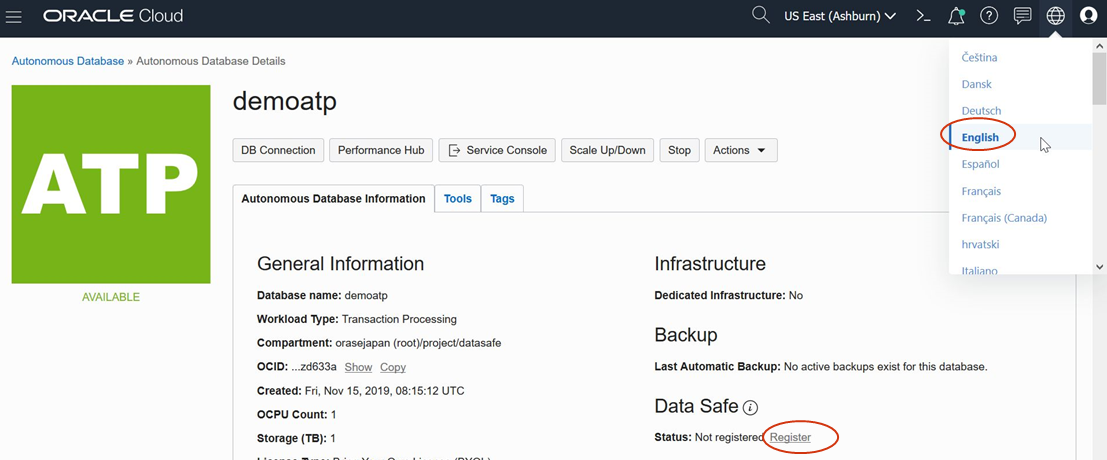Click the Autonomous Database breadcrumb link
1107x460 pixels.
[68, 61]
